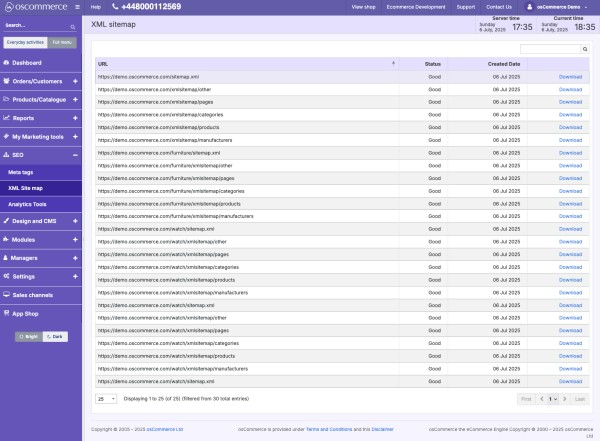Open Ecommerce Development in the top bar
Screen dimensions: 600x441
coord(416,7)
